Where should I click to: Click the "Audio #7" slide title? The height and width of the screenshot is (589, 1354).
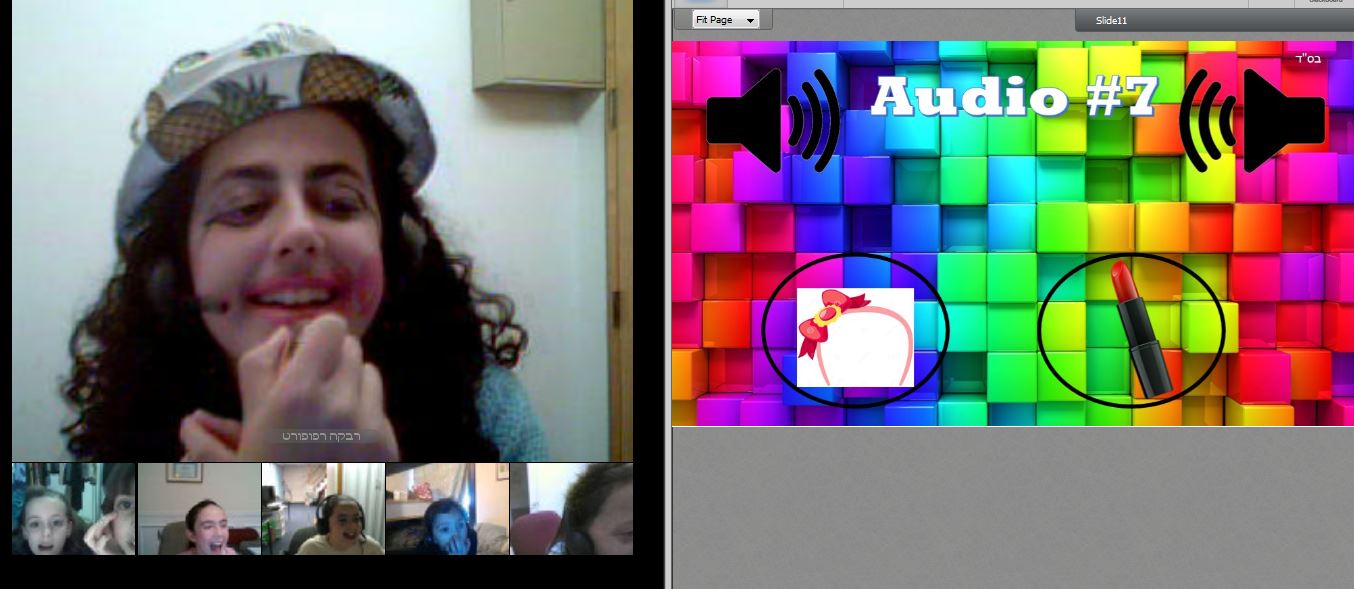[x=1014, y=98]
